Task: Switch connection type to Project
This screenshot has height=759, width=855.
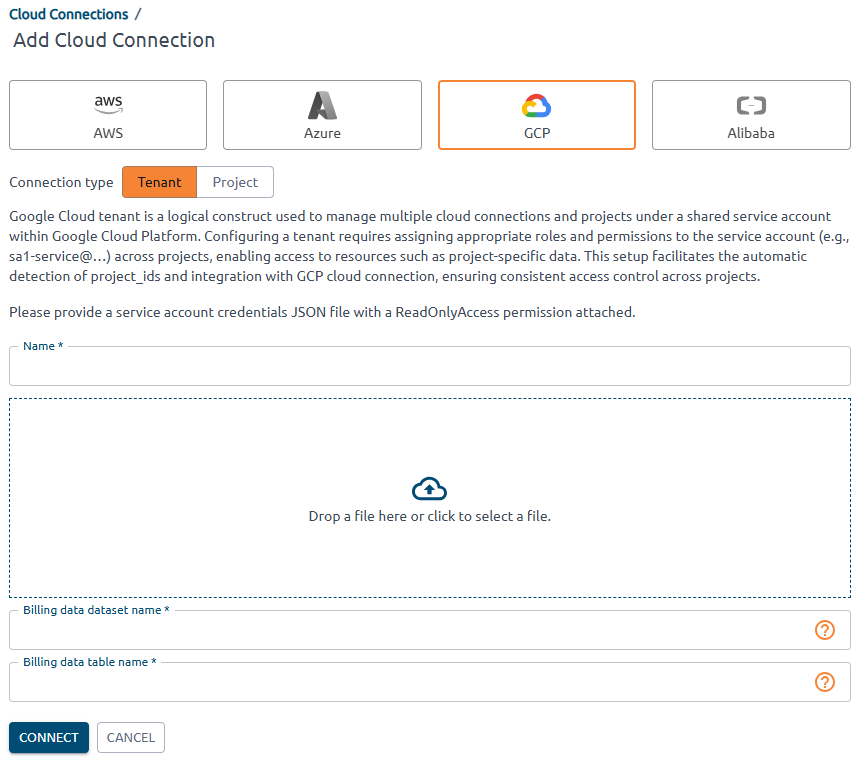Action: [x=234, y=182]
